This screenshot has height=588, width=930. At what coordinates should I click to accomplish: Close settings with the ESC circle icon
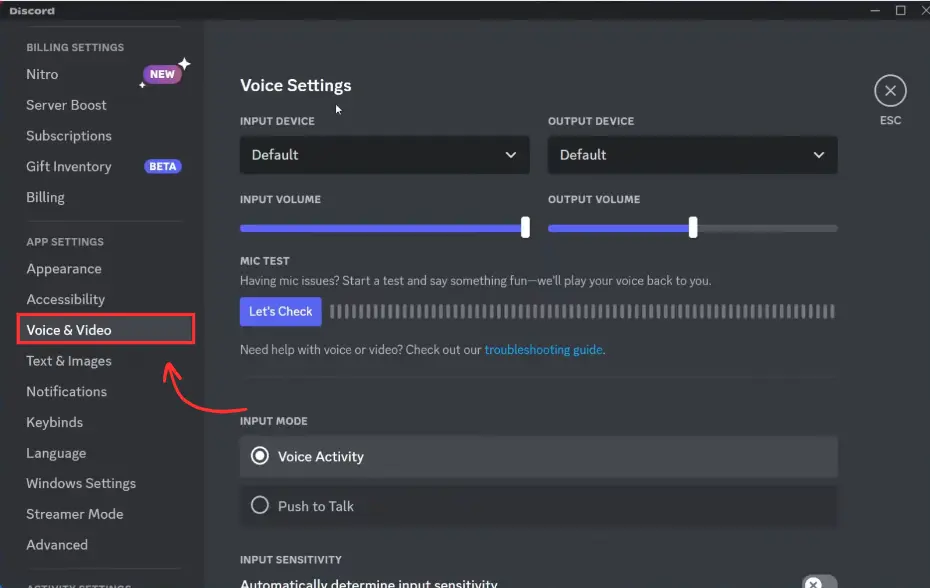coord(890,91)
